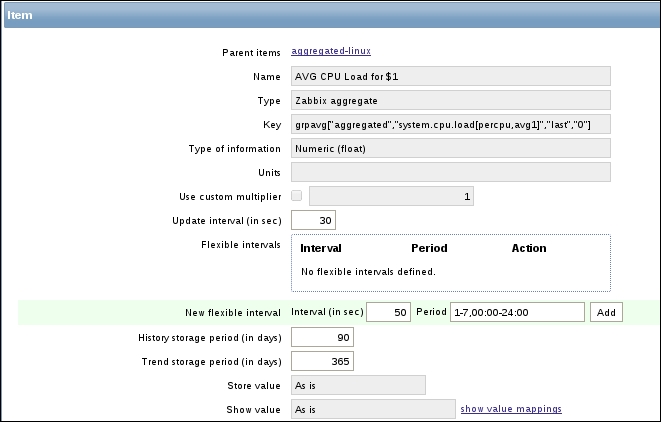The image size is (661, 422).
Task: Click the Interval column header in Flexible intervals
Action: [321, 248]
